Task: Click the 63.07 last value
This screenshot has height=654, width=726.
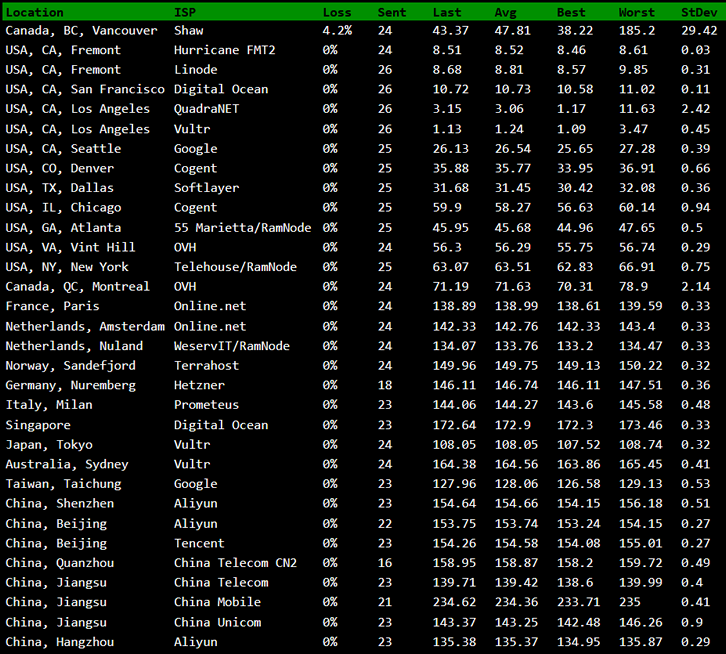Action: click(451, 267)
